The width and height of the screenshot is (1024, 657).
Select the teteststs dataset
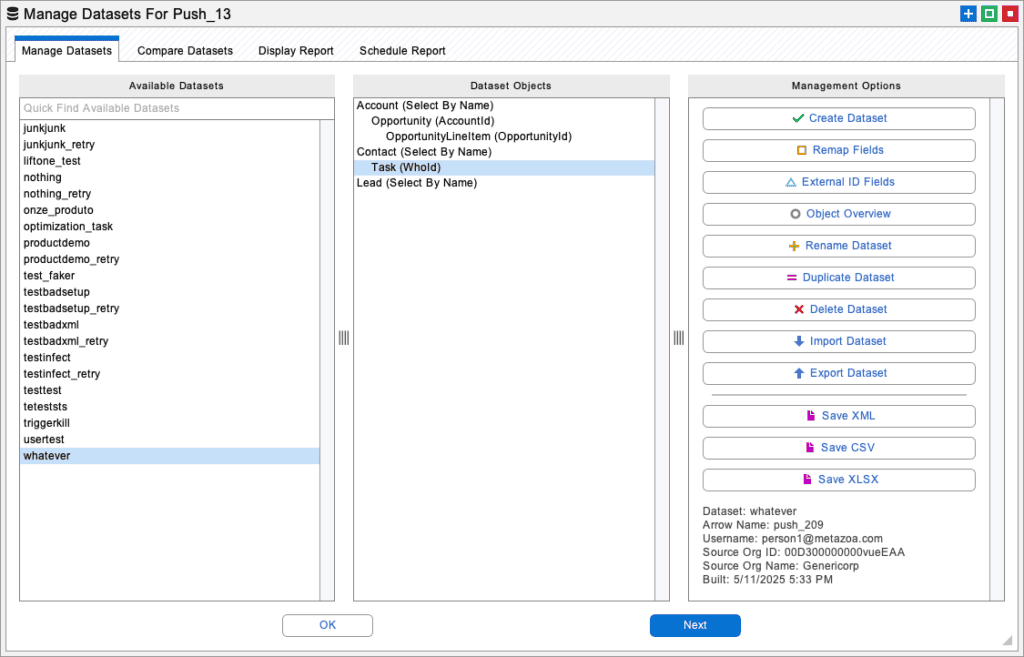[x=170, y=407]
